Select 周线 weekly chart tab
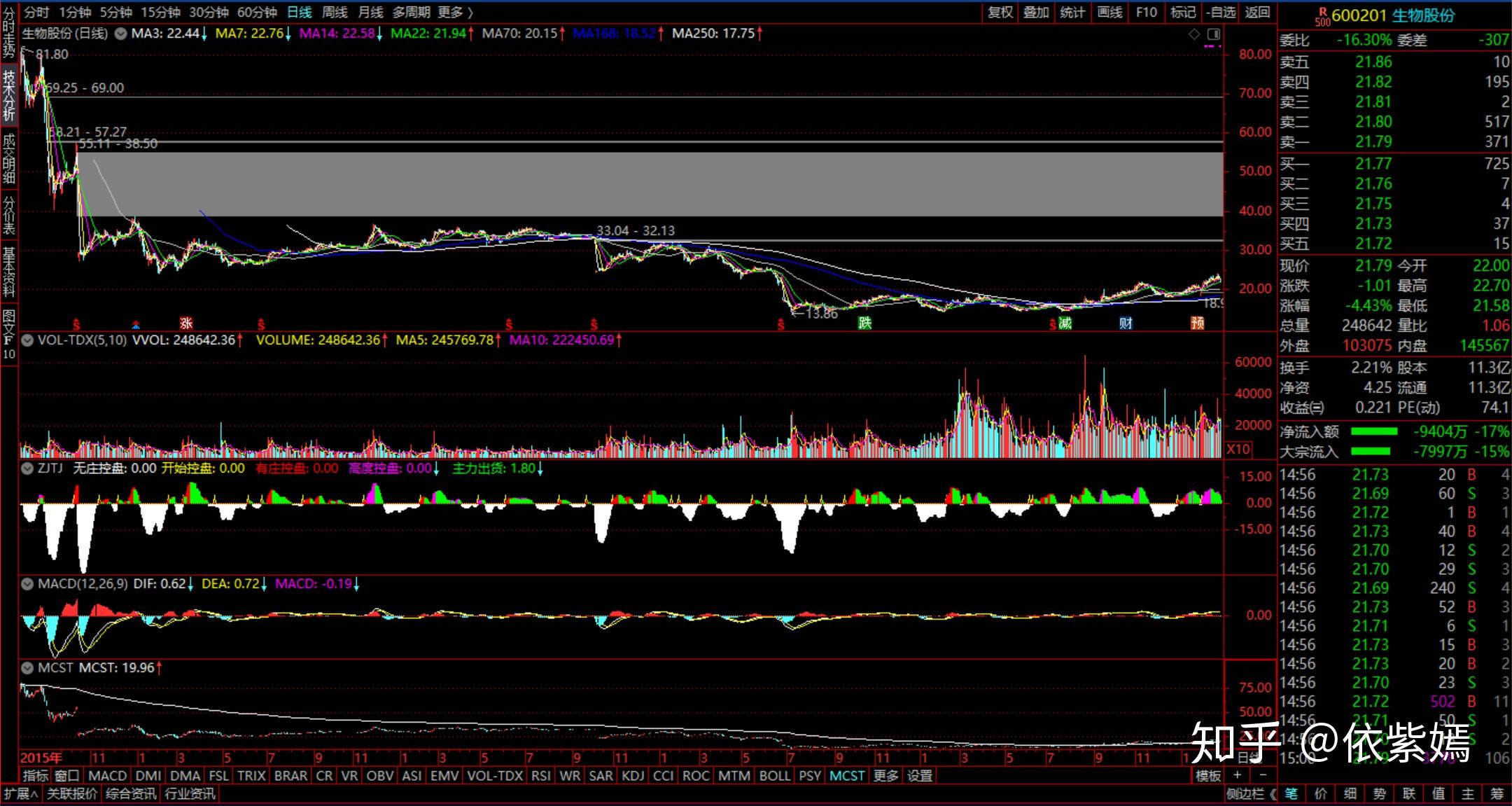This screenshot has height=806, width=1512. (335, 13)
